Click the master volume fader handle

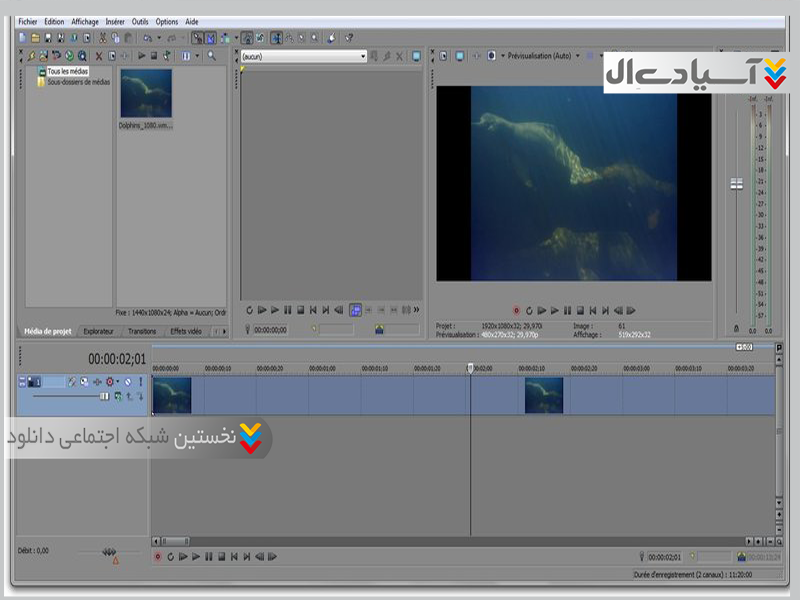[x=737, y=184]
